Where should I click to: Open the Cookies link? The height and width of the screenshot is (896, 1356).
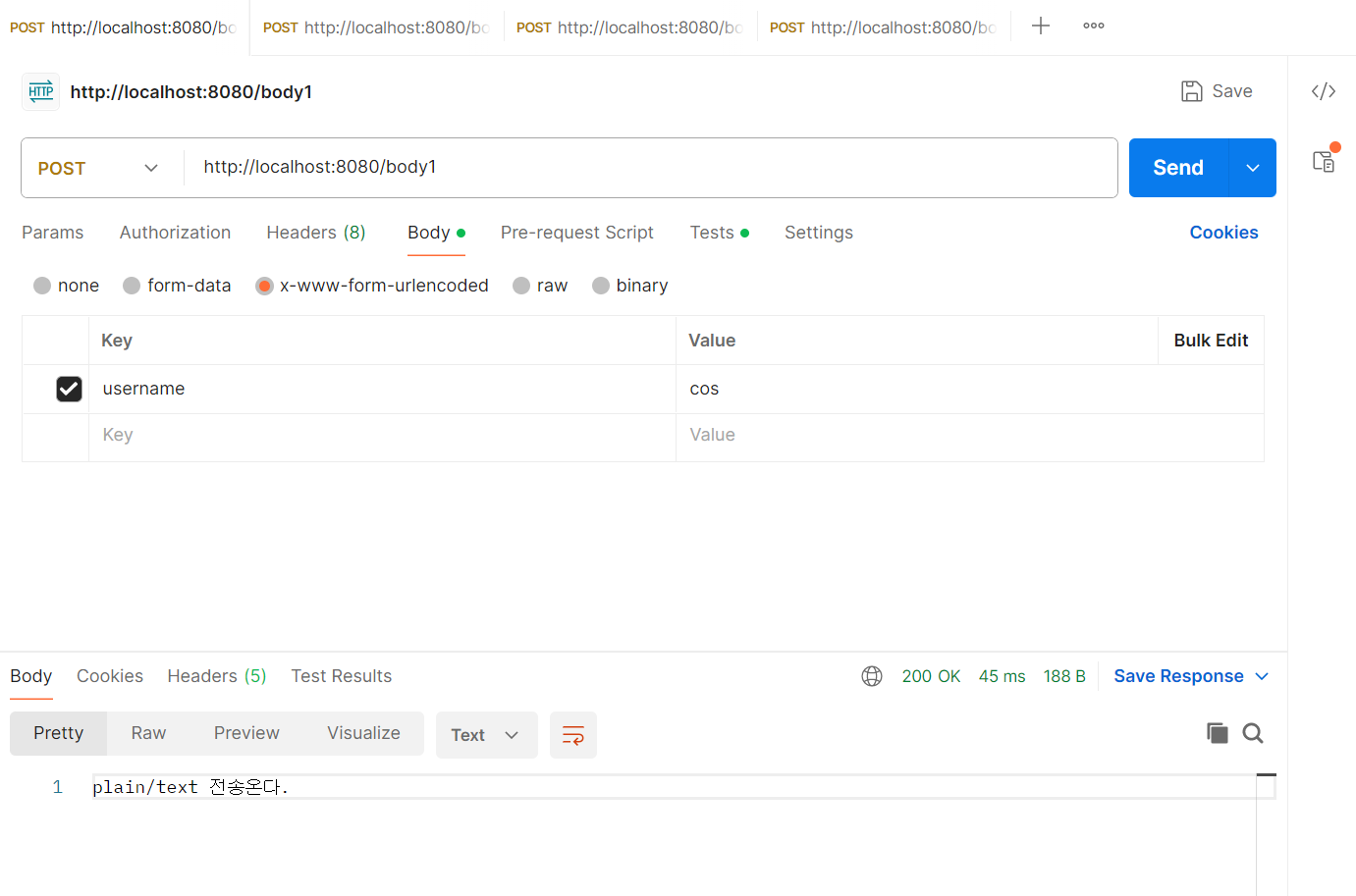tap(1223, 233)
